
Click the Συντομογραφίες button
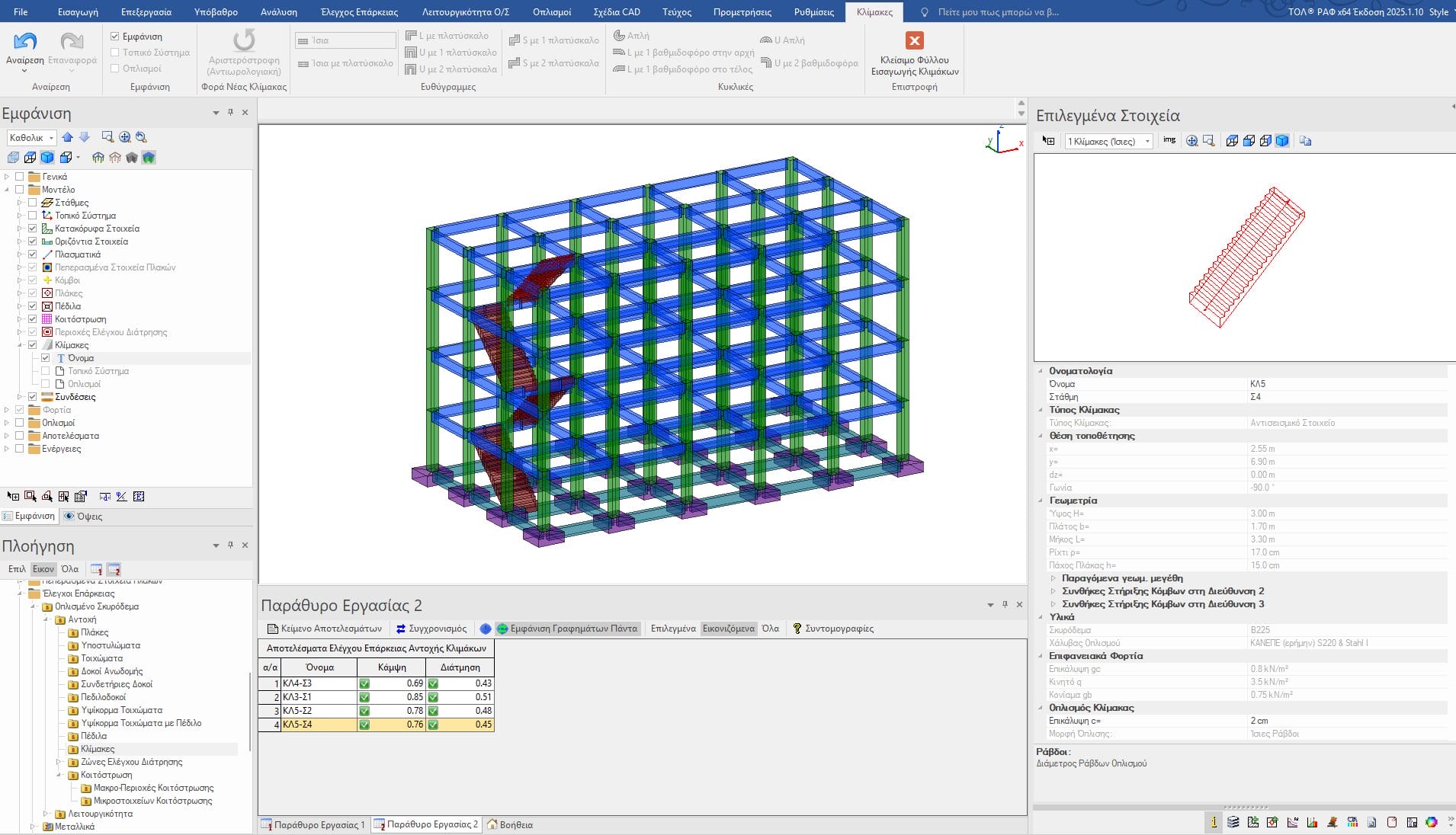pos(832,629)
